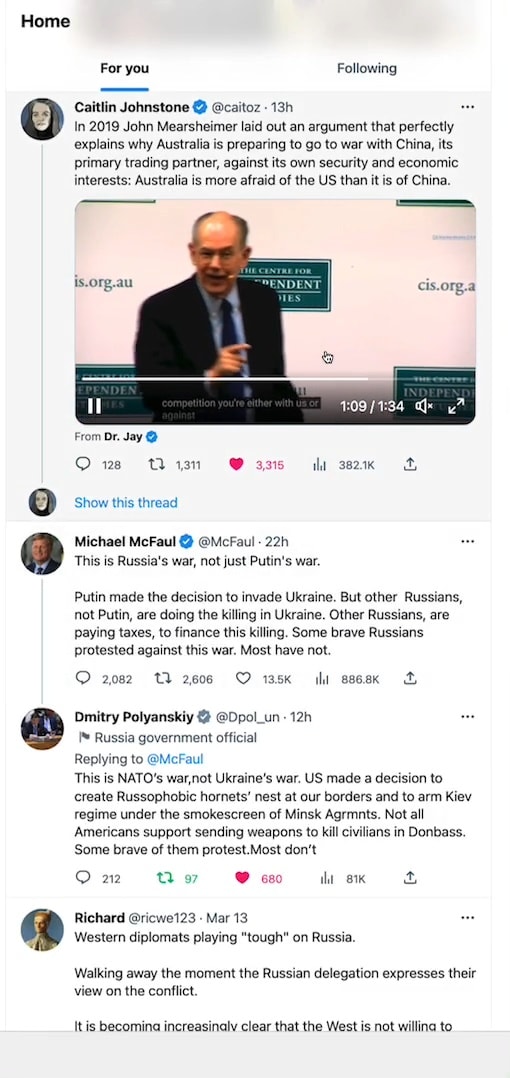This screenshot has width=510, height=1078.
Task: Open the @McFaul mention link
Action: click(175, 759)
